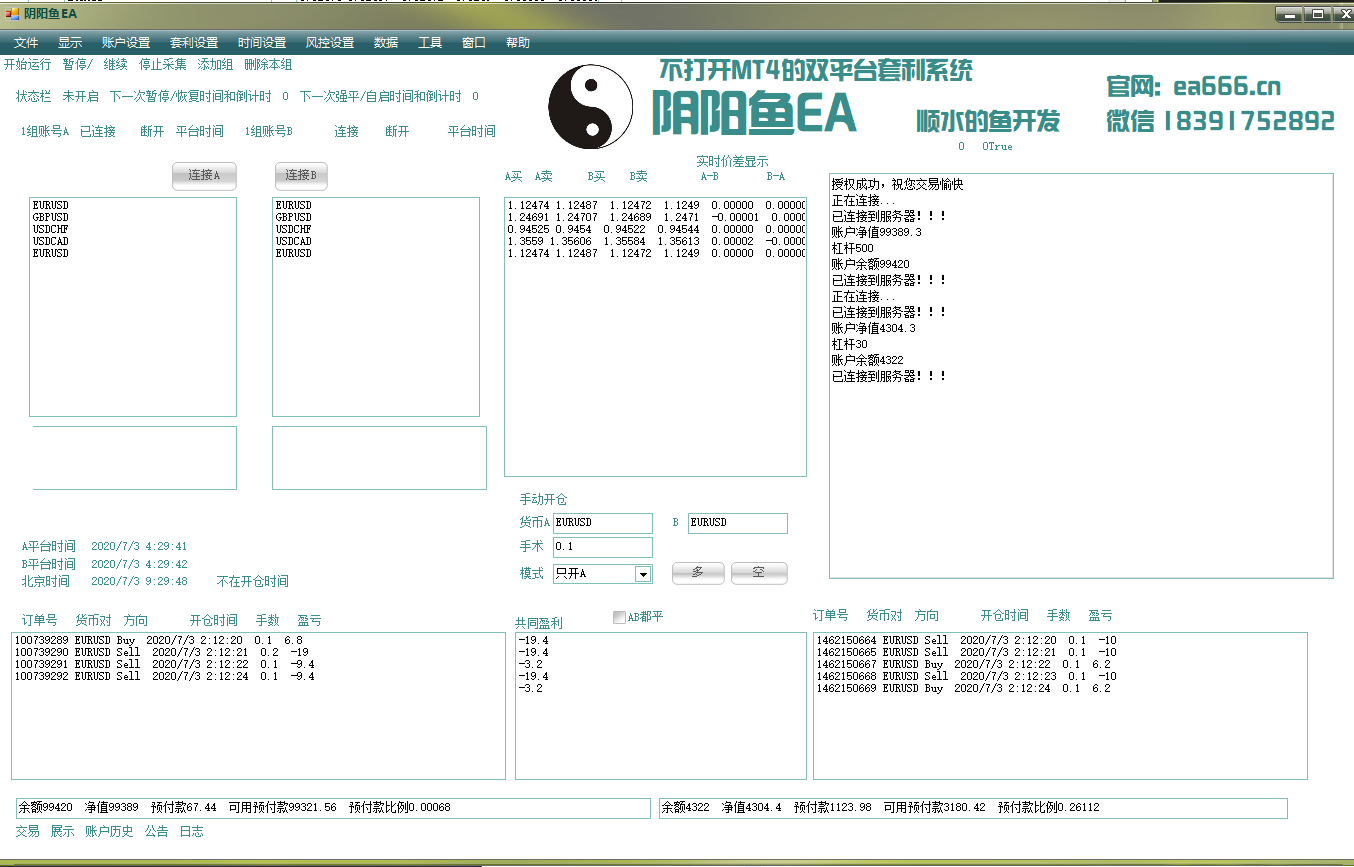Click the 不在开仓时间 status text
This screenshot has width=1354, height=867.
point(252,581)
